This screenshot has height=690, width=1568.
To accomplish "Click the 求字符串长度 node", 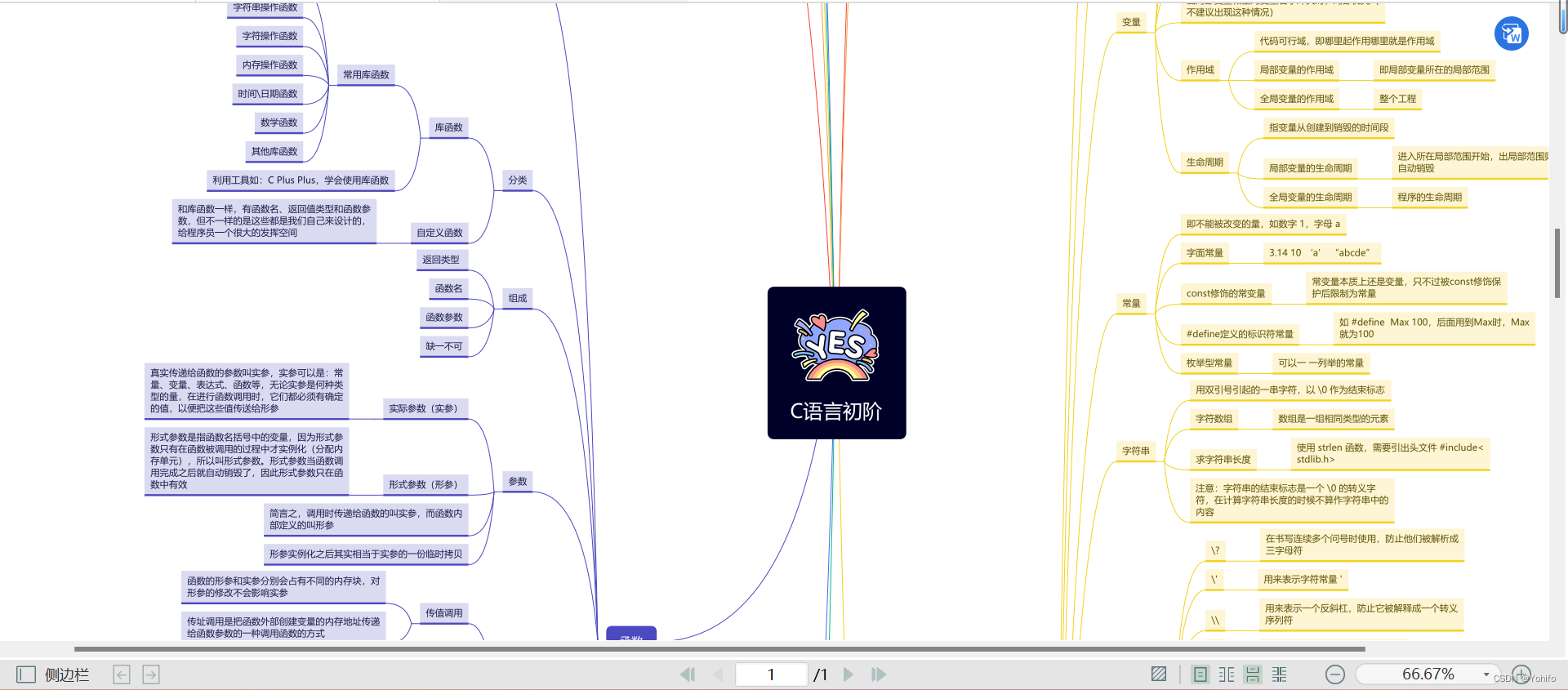I will coord(1223,460).
